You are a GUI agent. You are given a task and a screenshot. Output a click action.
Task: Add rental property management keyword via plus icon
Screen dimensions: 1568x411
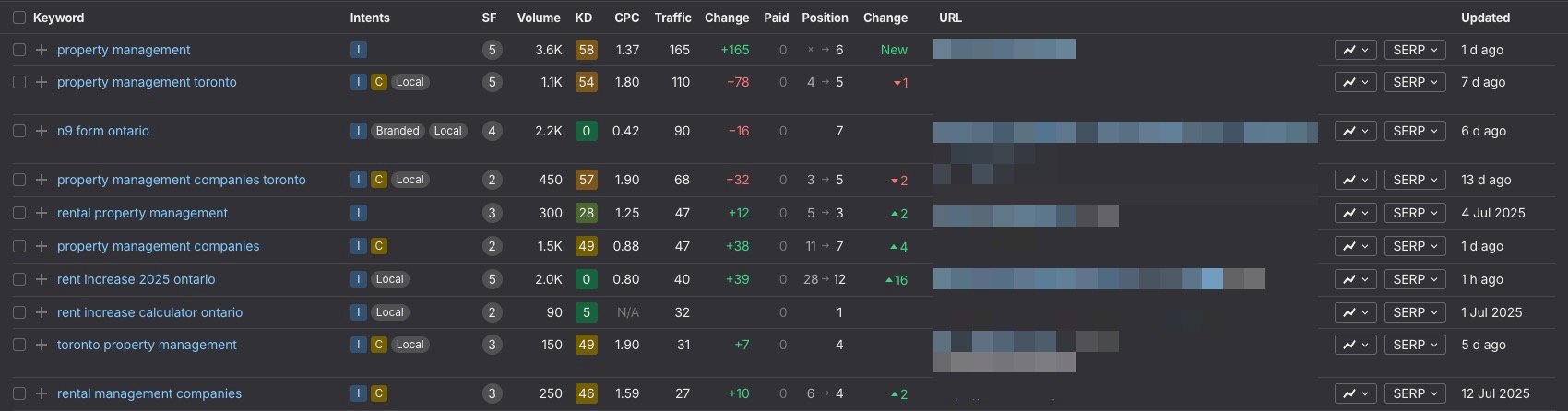[42, 213]
